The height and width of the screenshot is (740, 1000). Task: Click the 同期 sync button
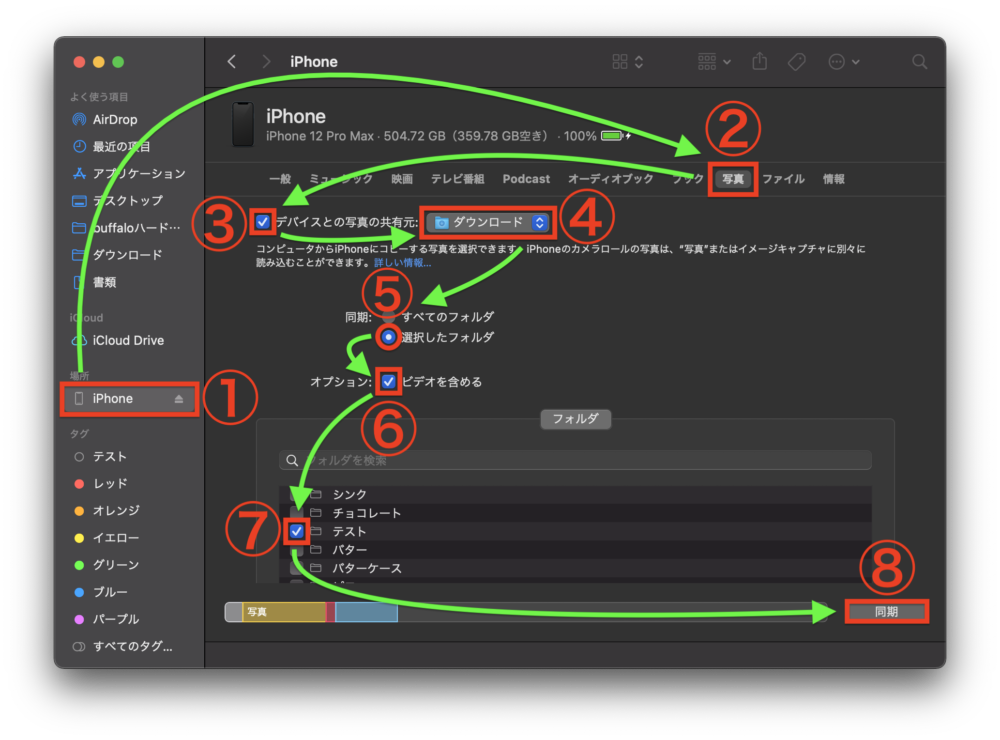pyautogui.click(x=886, y=612)
